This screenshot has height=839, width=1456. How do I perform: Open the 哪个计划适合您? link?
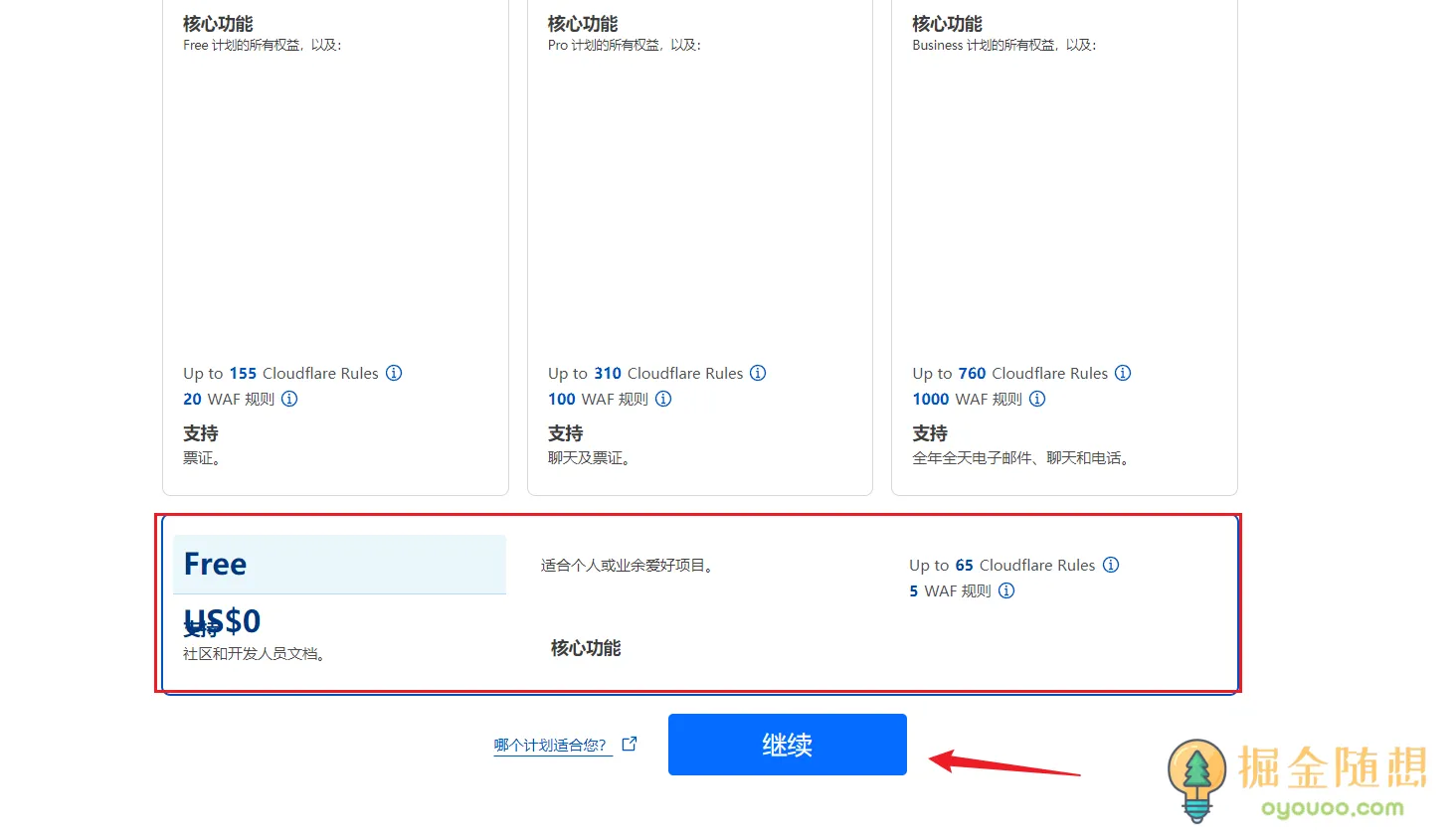549,745
